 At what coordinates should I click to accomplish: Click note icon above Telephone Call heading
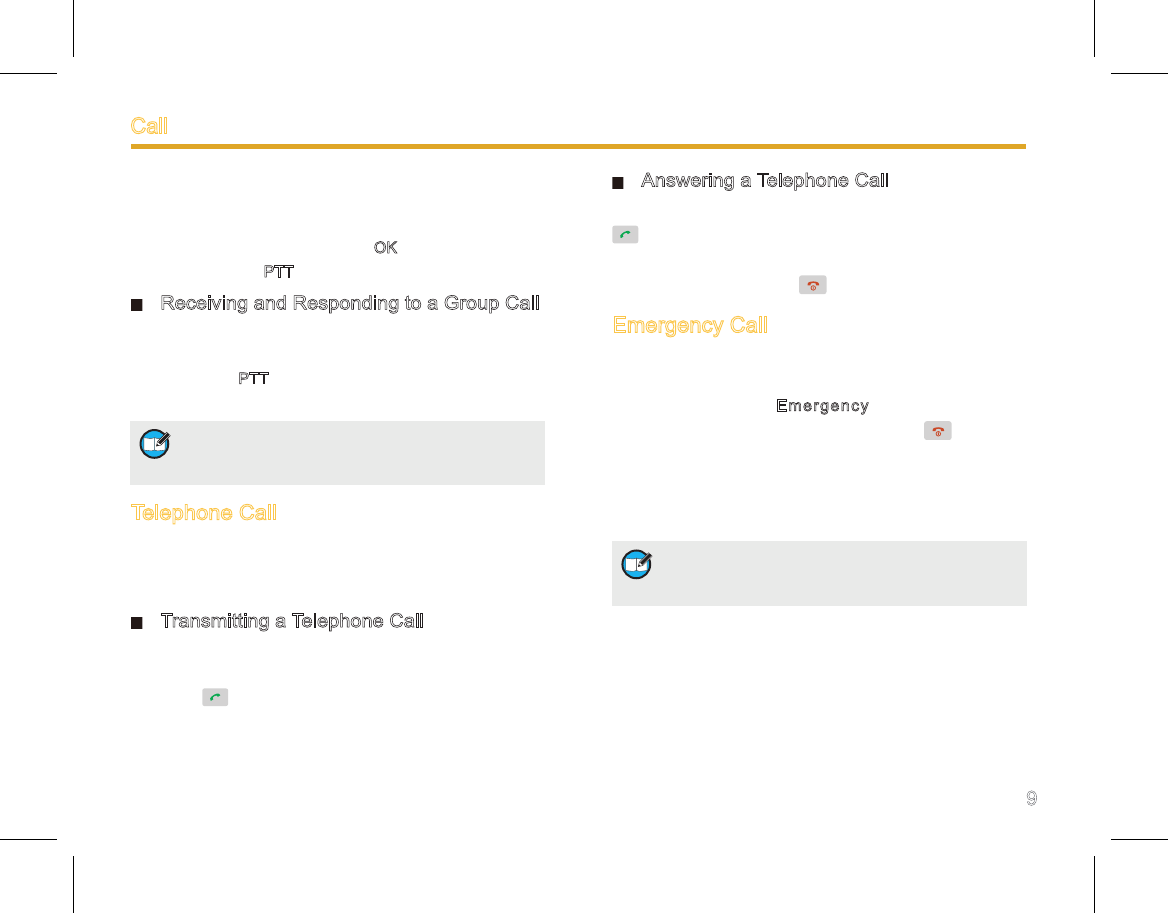point(155,444)
